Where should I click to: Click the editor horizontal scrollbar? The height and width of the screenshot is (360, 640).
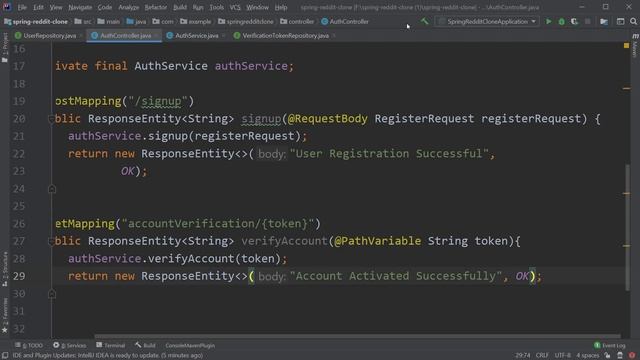click(x=357, y=336)
